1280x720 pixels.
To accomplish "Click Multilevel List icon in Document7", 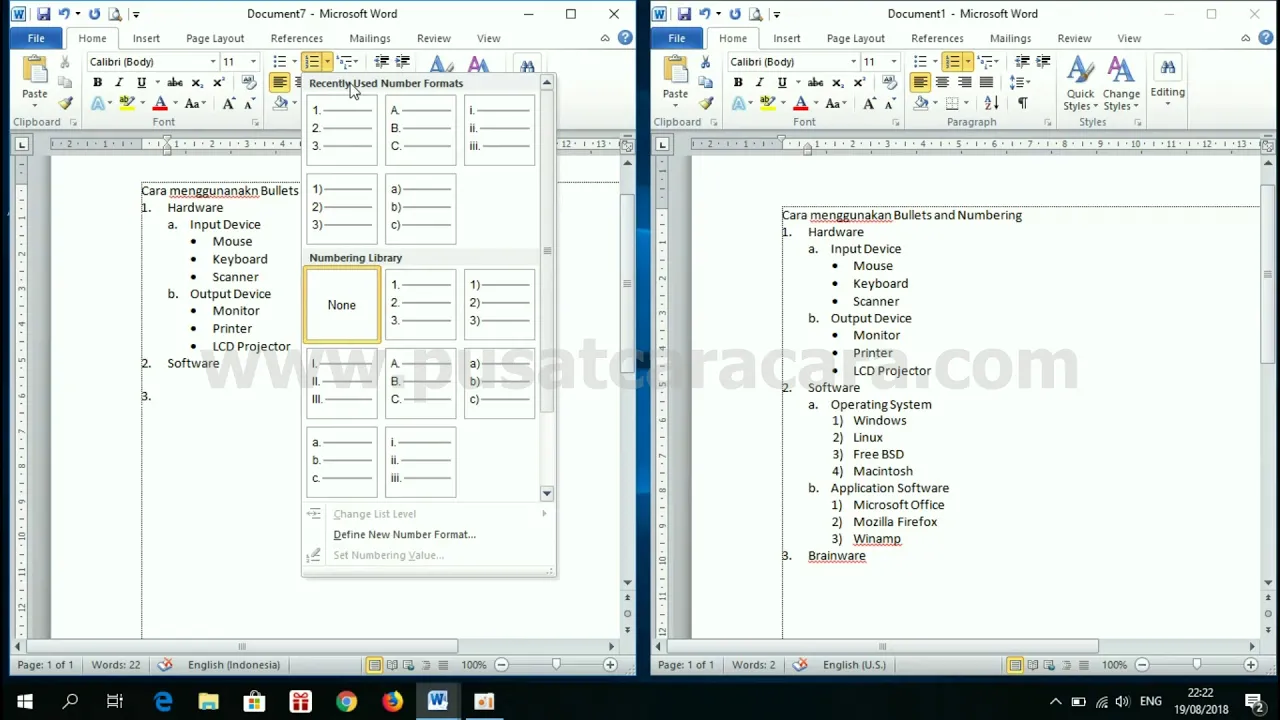I will pyautogui.click(x=344, y=62).
